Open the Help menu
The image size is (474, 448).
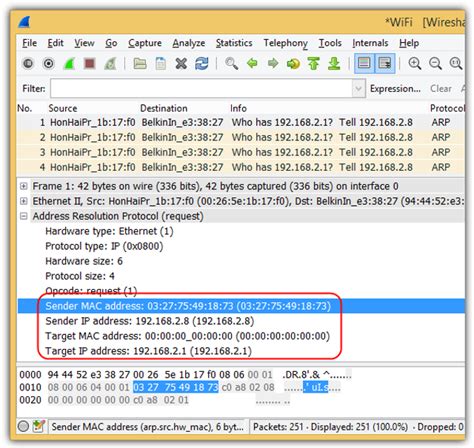[x=409, y=43]
